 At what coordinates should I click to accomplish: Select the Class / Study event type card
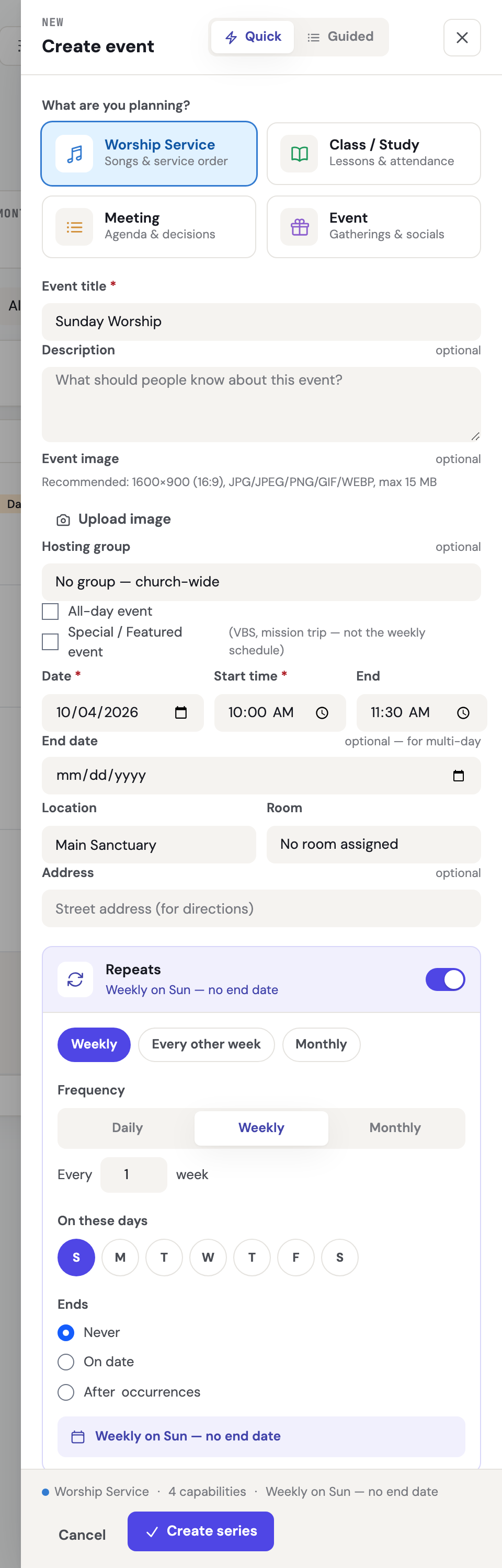point(374,154)
